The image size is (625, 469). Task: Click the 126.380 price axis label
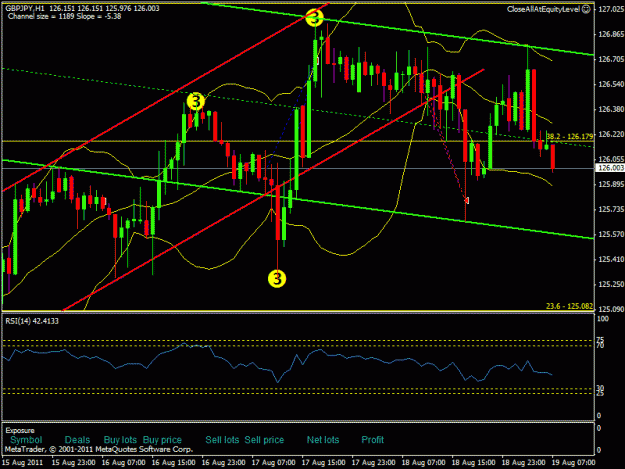coord(610,109)
